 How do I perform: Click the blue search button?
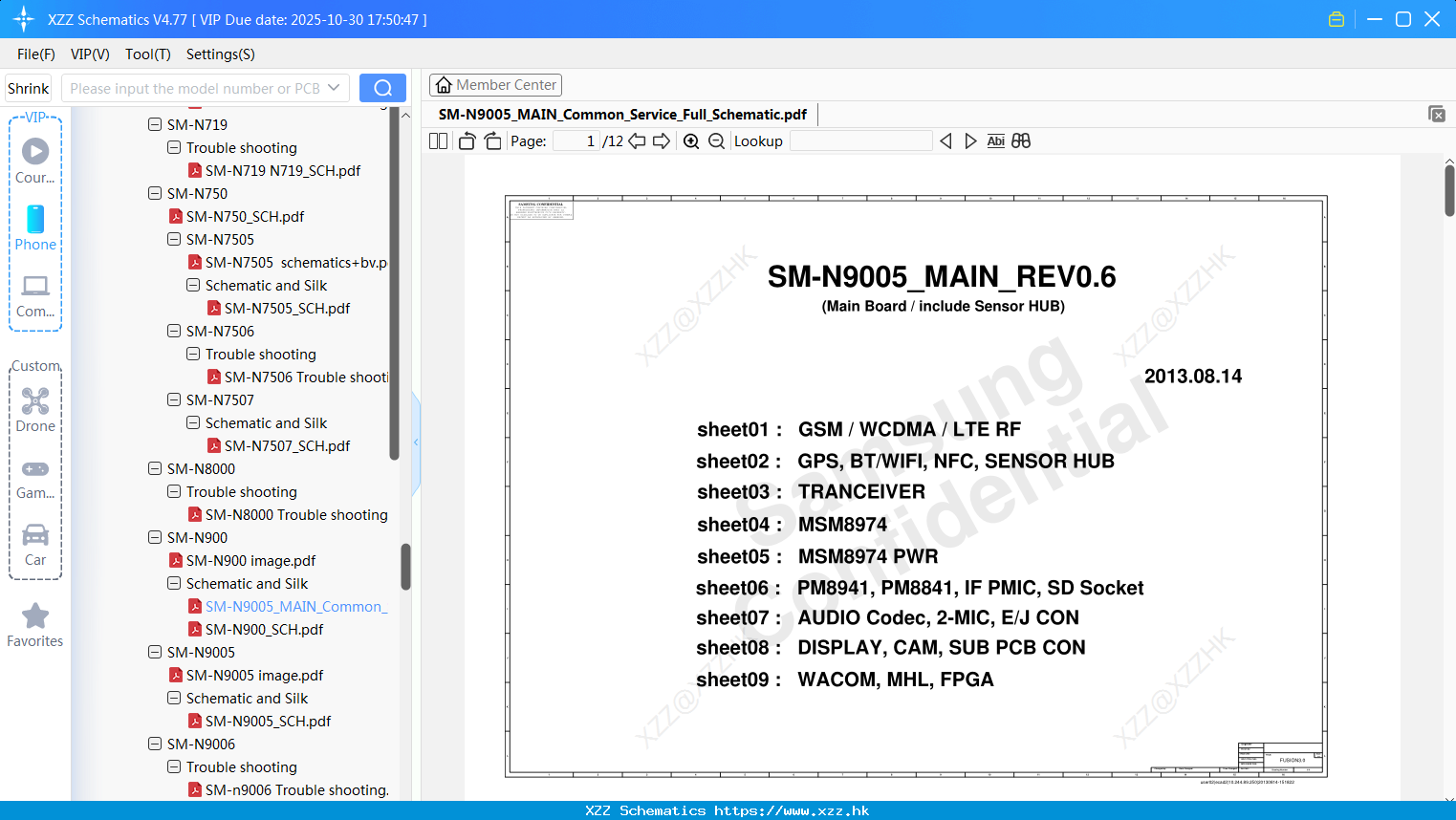pos(382,88)
